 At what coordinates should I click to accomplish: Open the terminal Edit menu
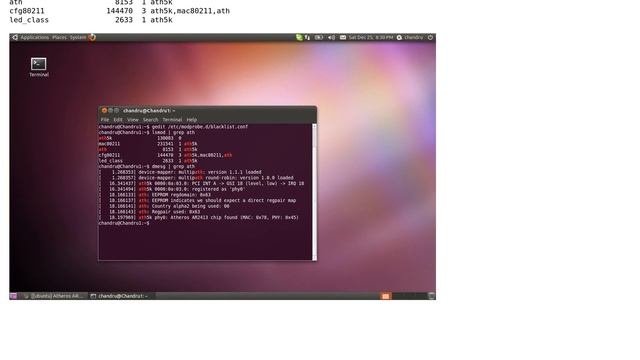[x=118, y=120]
